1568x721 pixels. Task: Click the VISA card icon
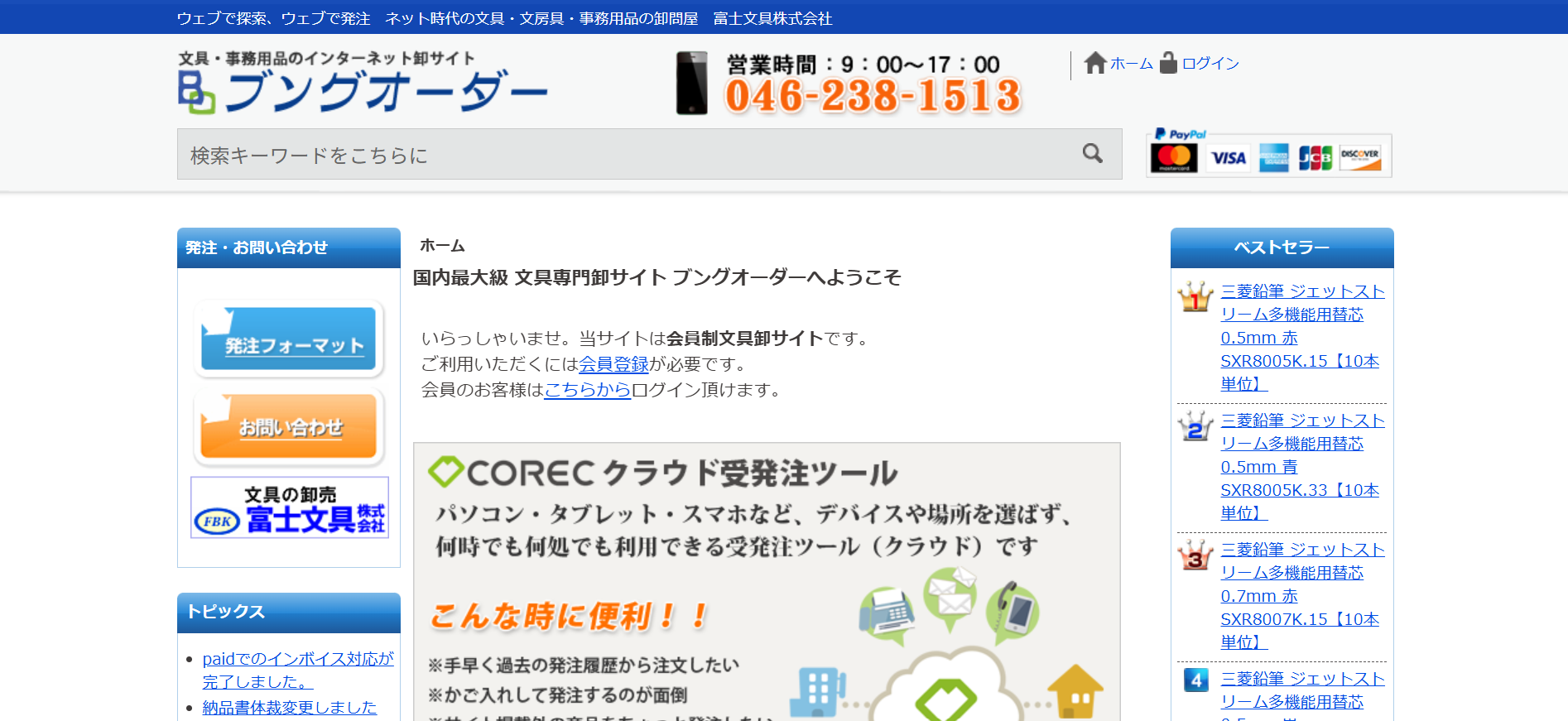tap(1228, 157)
